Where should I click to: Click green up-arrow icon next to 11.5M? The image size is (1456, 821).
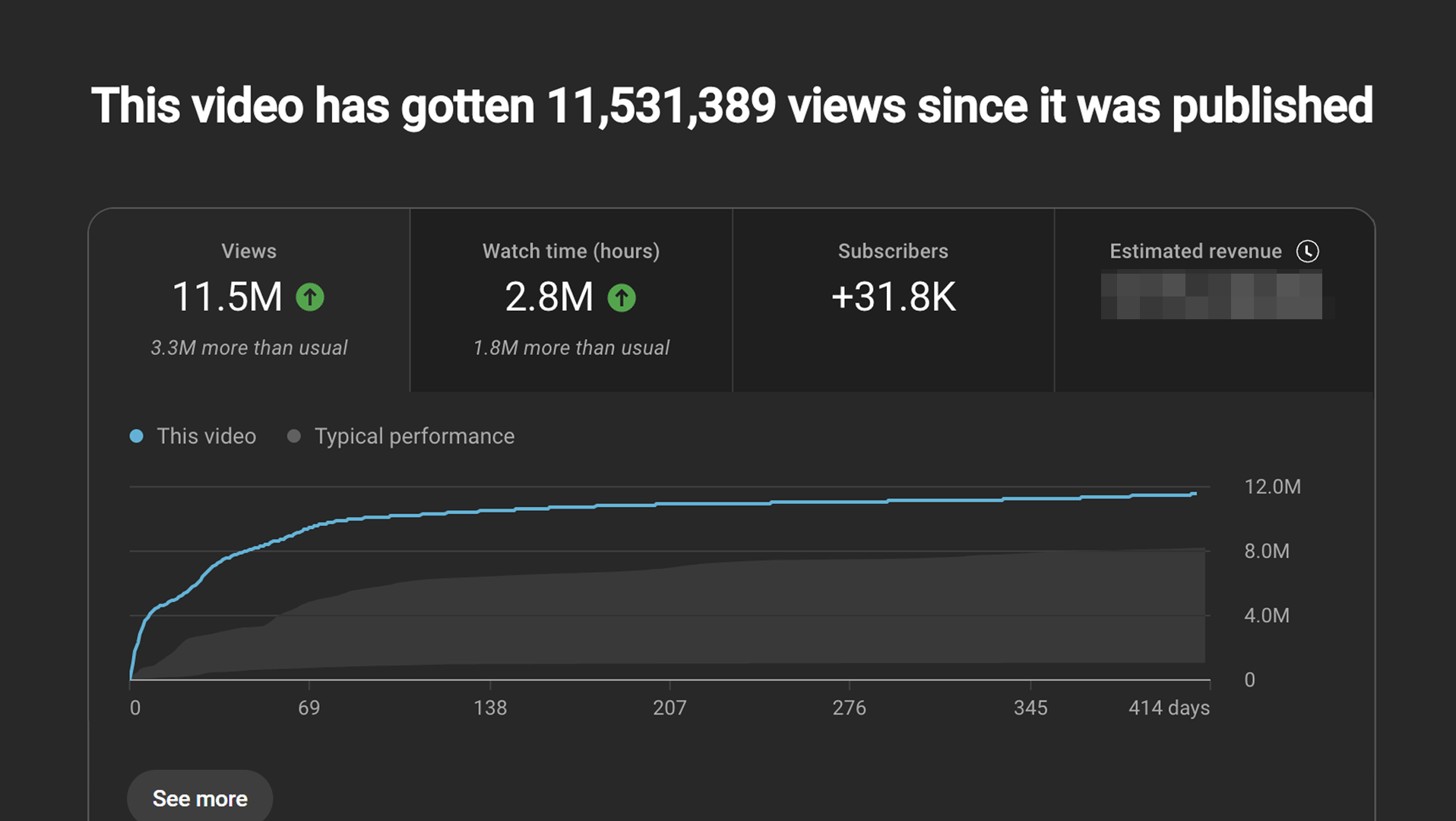pyautogui.click(x=310, y=297)
